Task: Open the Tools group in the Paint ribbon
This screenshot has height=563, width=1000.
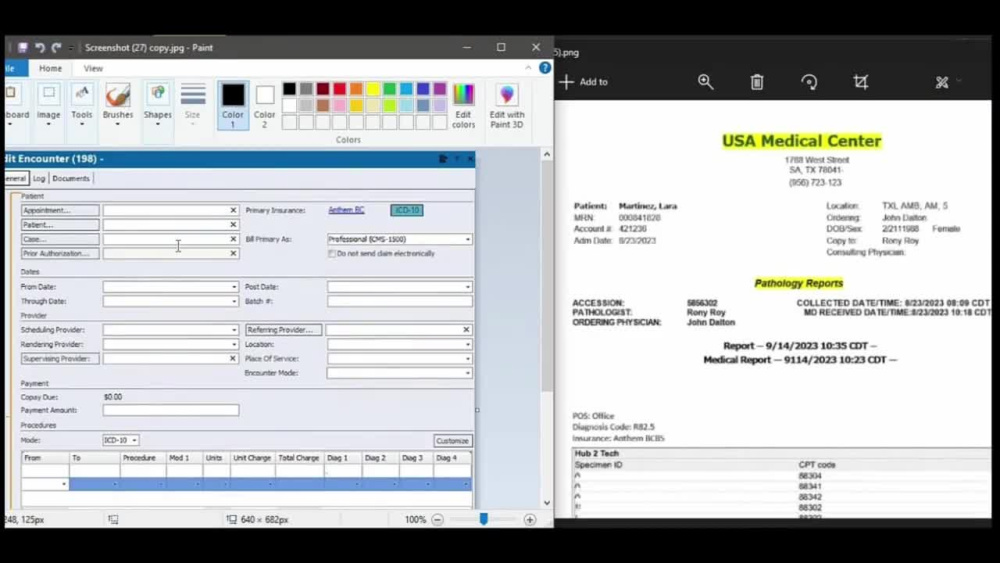Action: coord(82,105)
